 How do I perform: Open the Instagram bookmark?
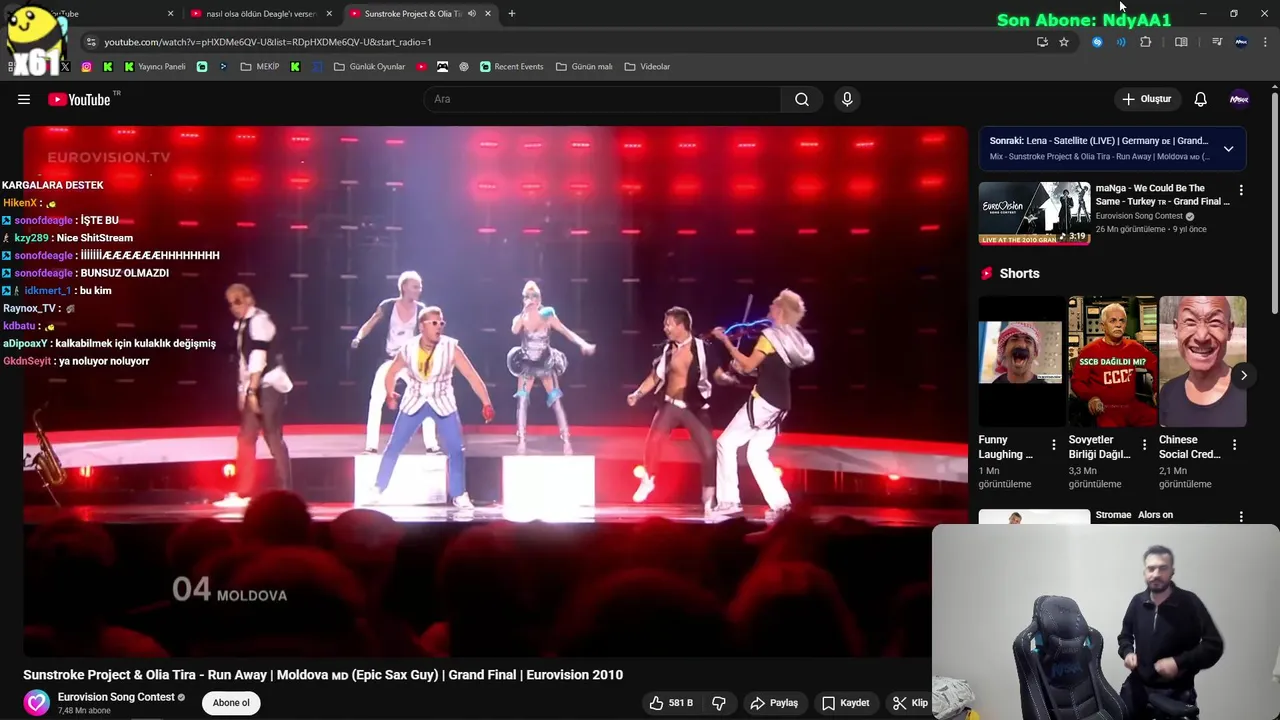[87, 67]
